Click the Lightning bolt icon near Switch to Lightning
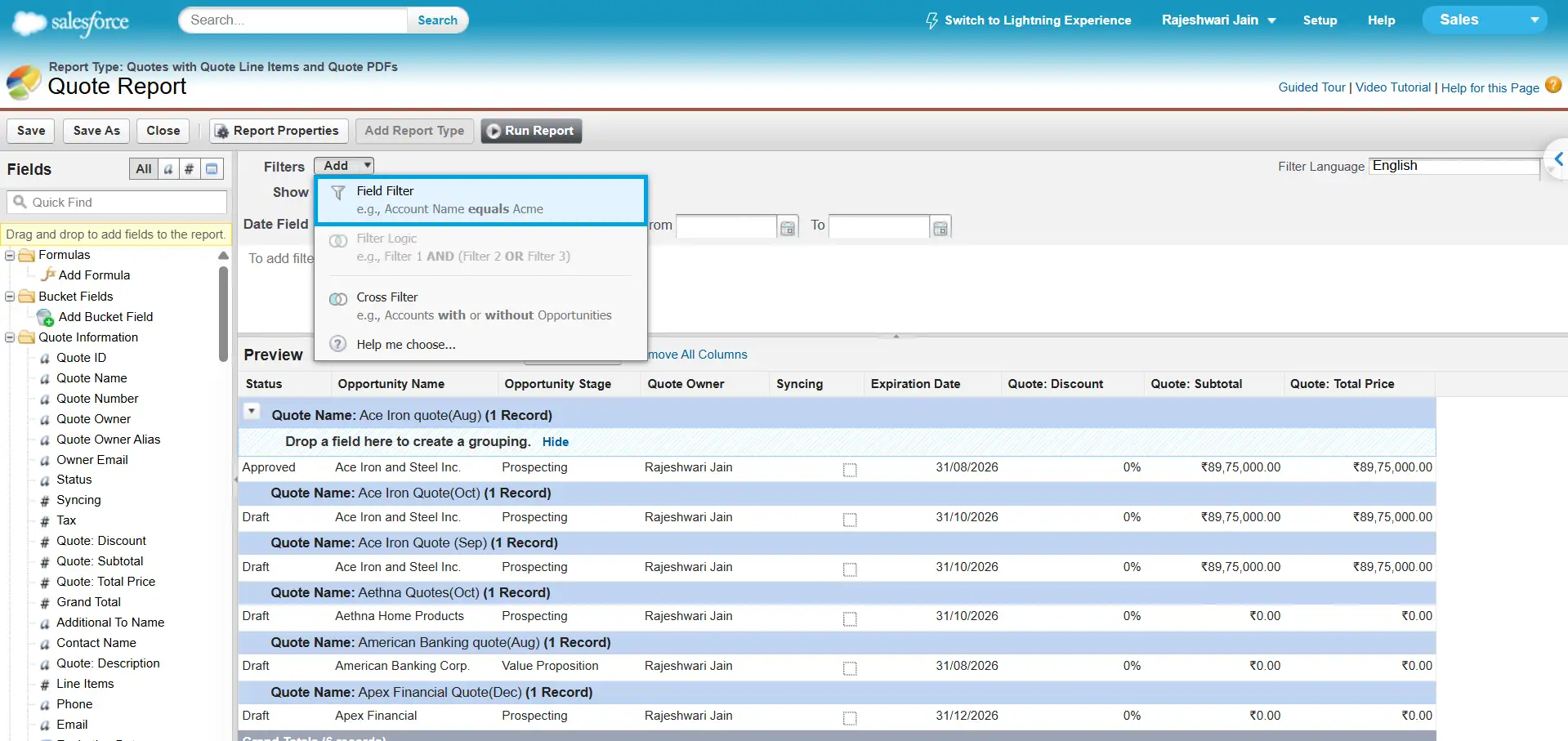The height and width of the screenshot is (741, 1568). point(931,20)
